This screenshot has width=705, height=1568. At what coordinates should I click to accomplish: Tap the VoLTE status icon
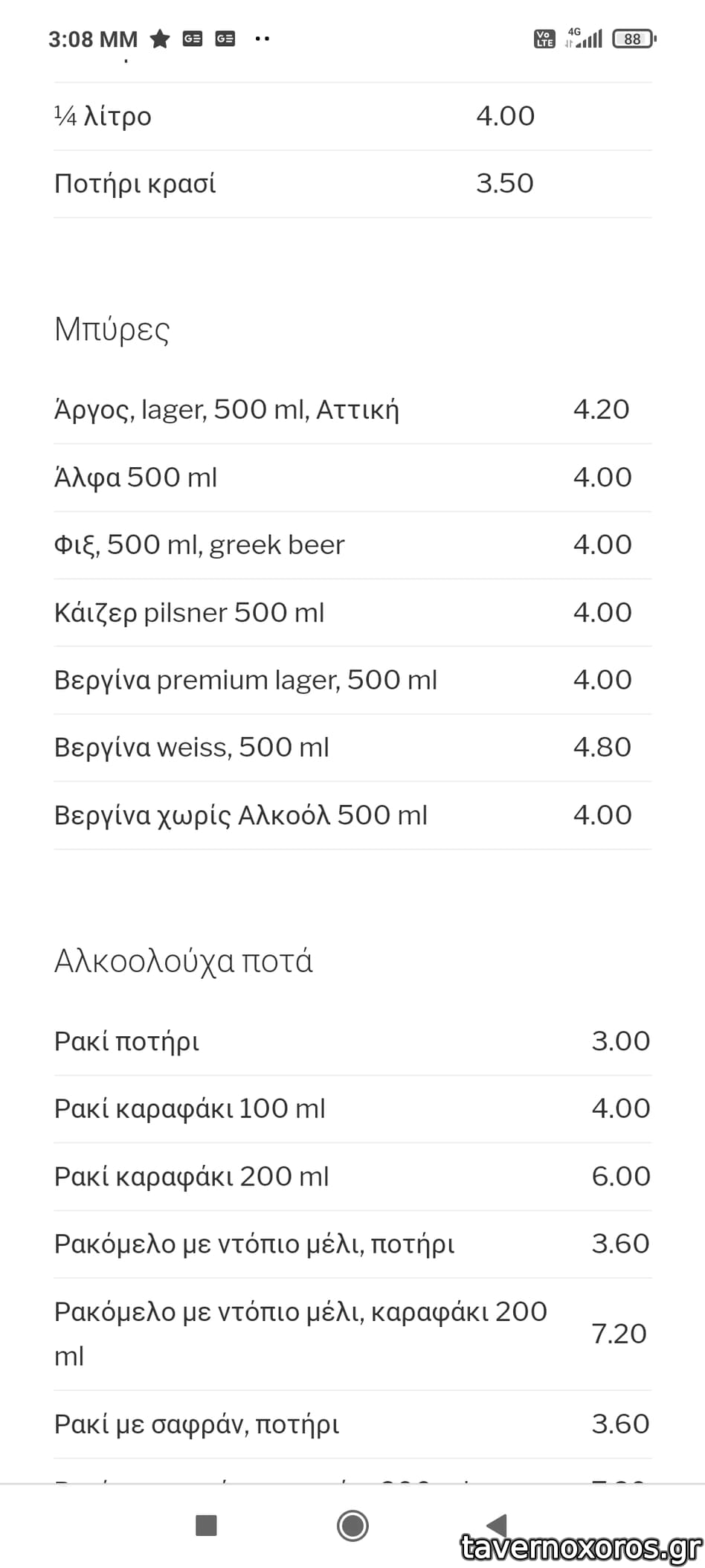pos(544,39)
